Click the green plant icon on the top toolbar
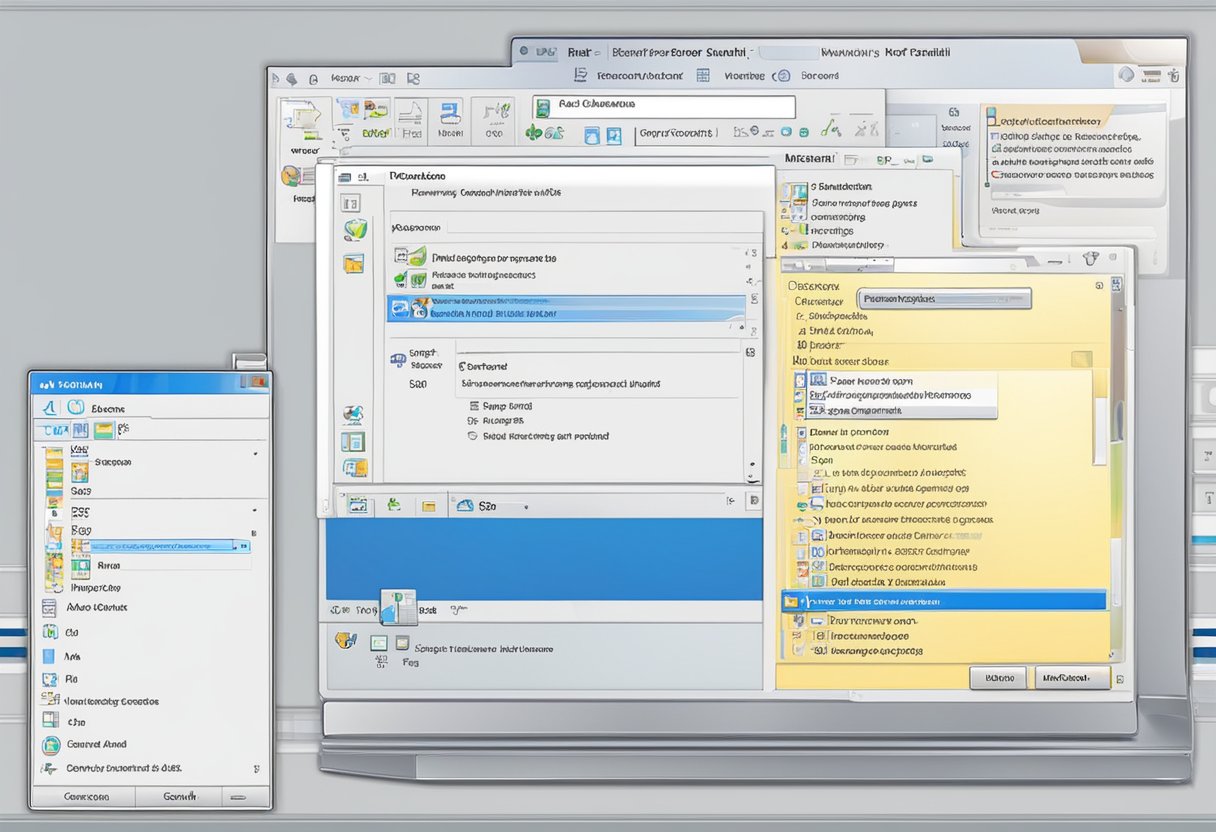 pos(534,133)
